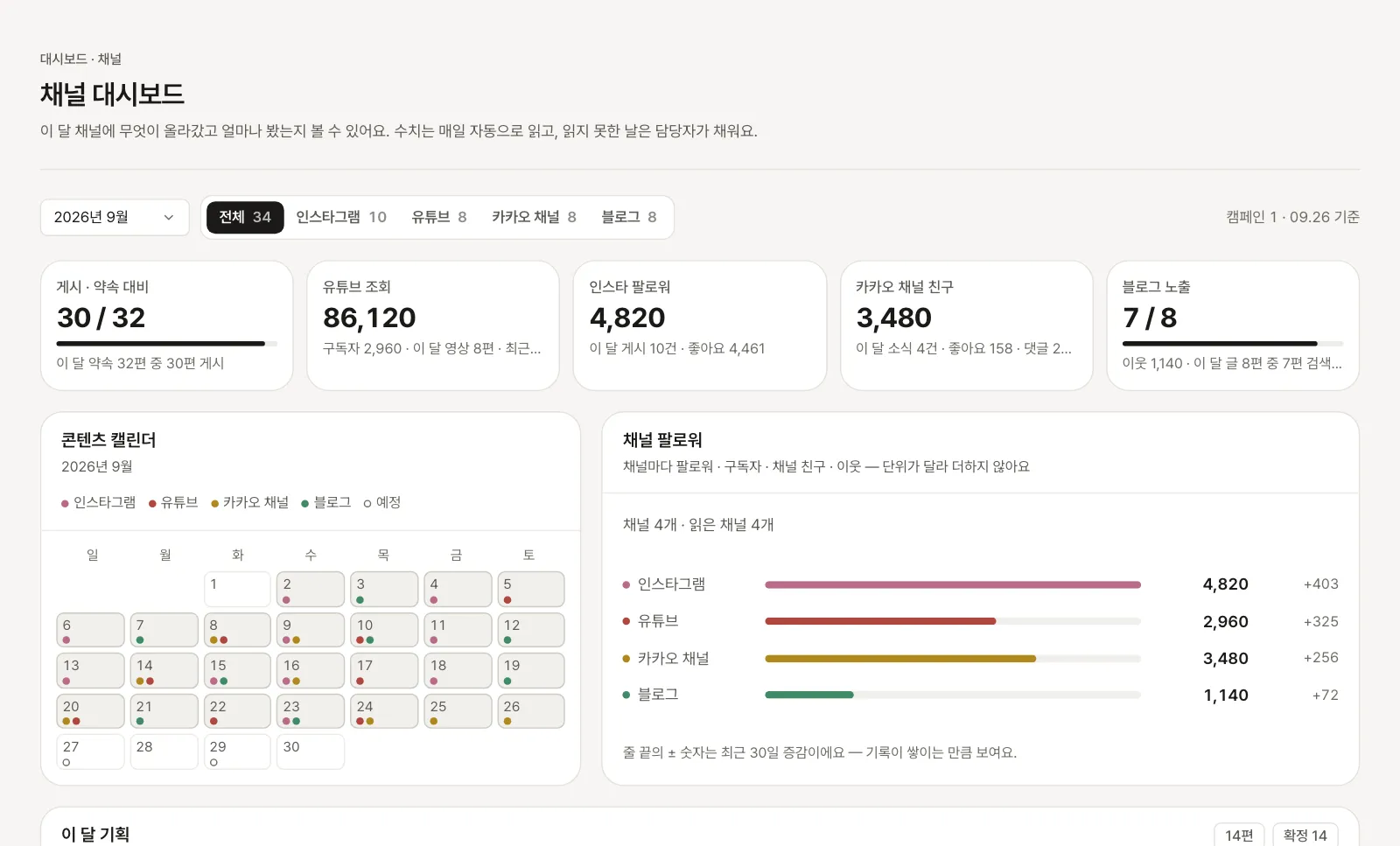The image size is (1400, 846).
Task: Click the 블로그 노출 progress bar
Action: [x=1233, y=344]
